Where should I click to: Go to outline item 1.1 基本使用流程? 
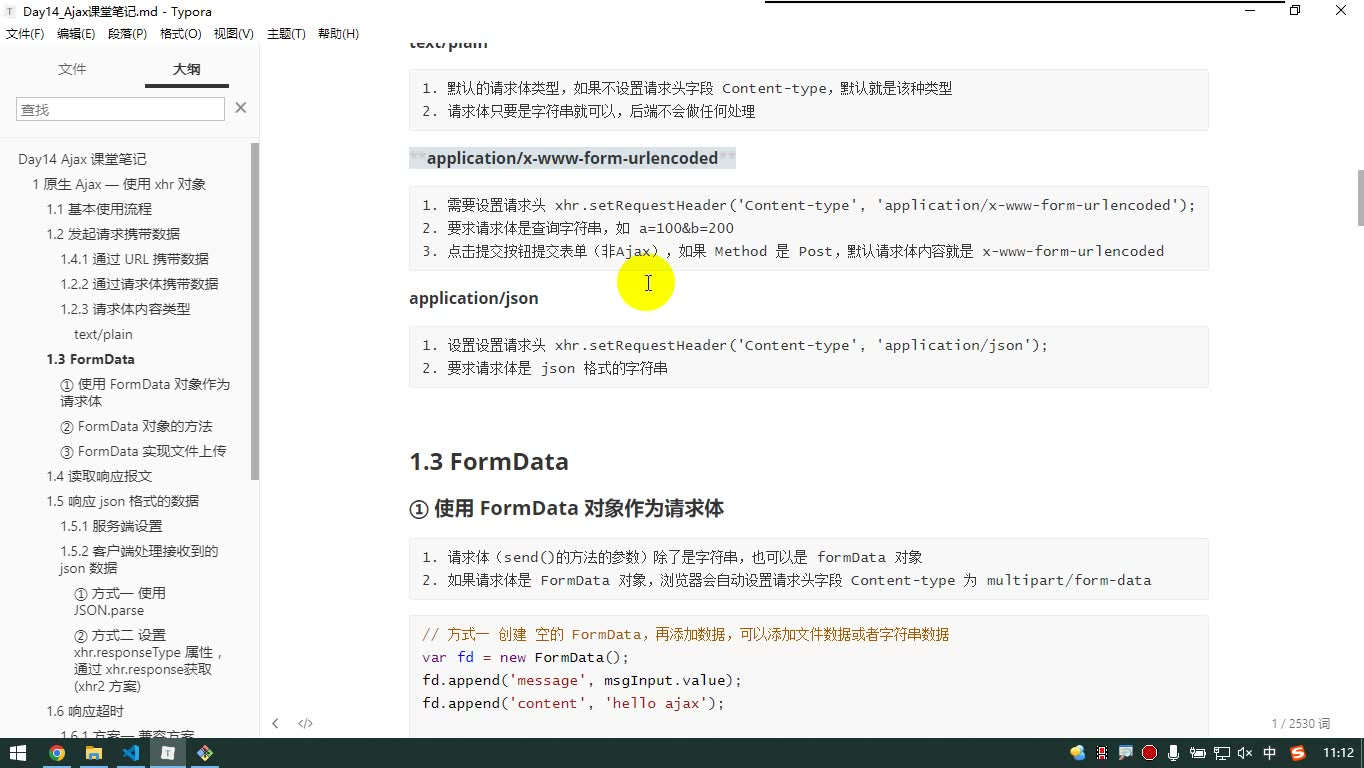click(99, 209)
